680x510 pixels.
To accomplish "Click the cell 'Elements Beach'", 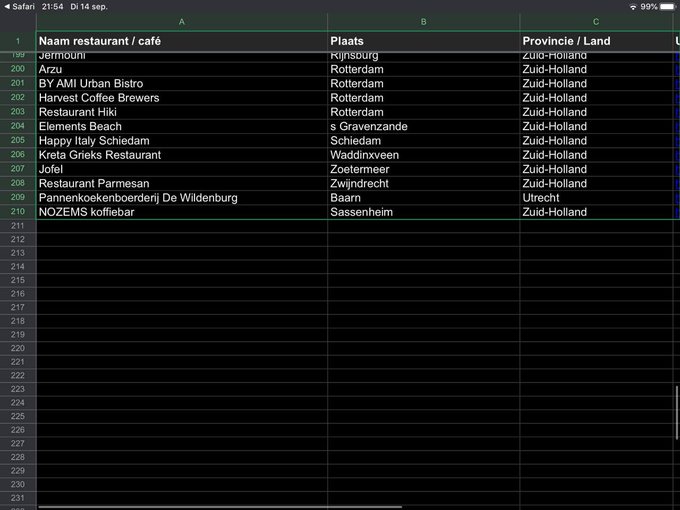I will [182, 127].
